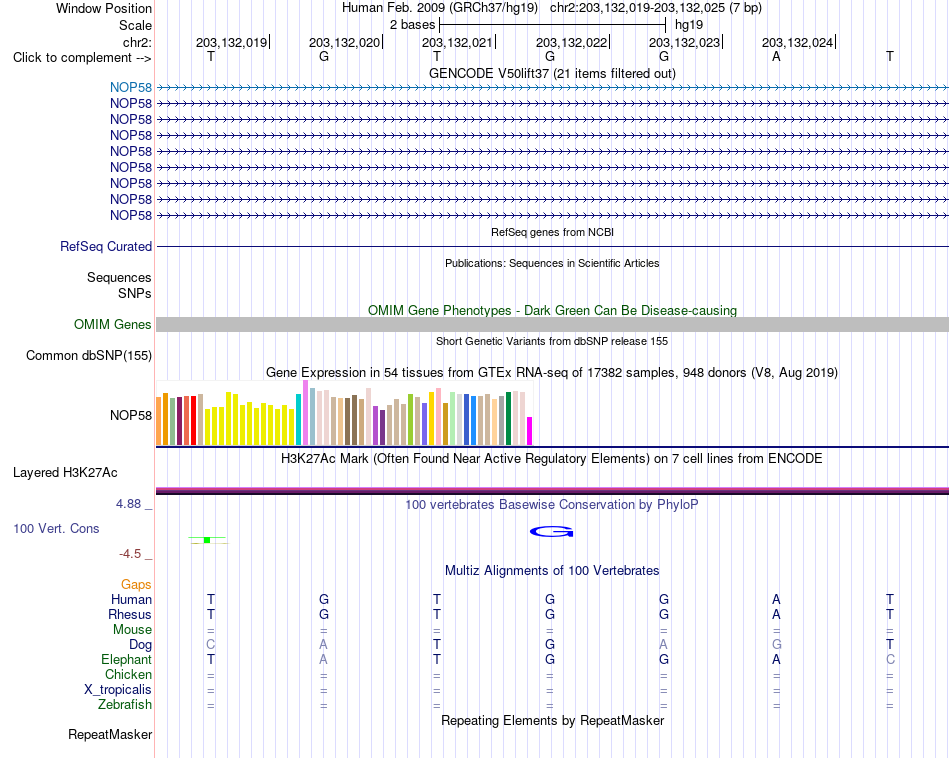
Task: Click the Layered H3K27Ac track label
Action: 65,473
